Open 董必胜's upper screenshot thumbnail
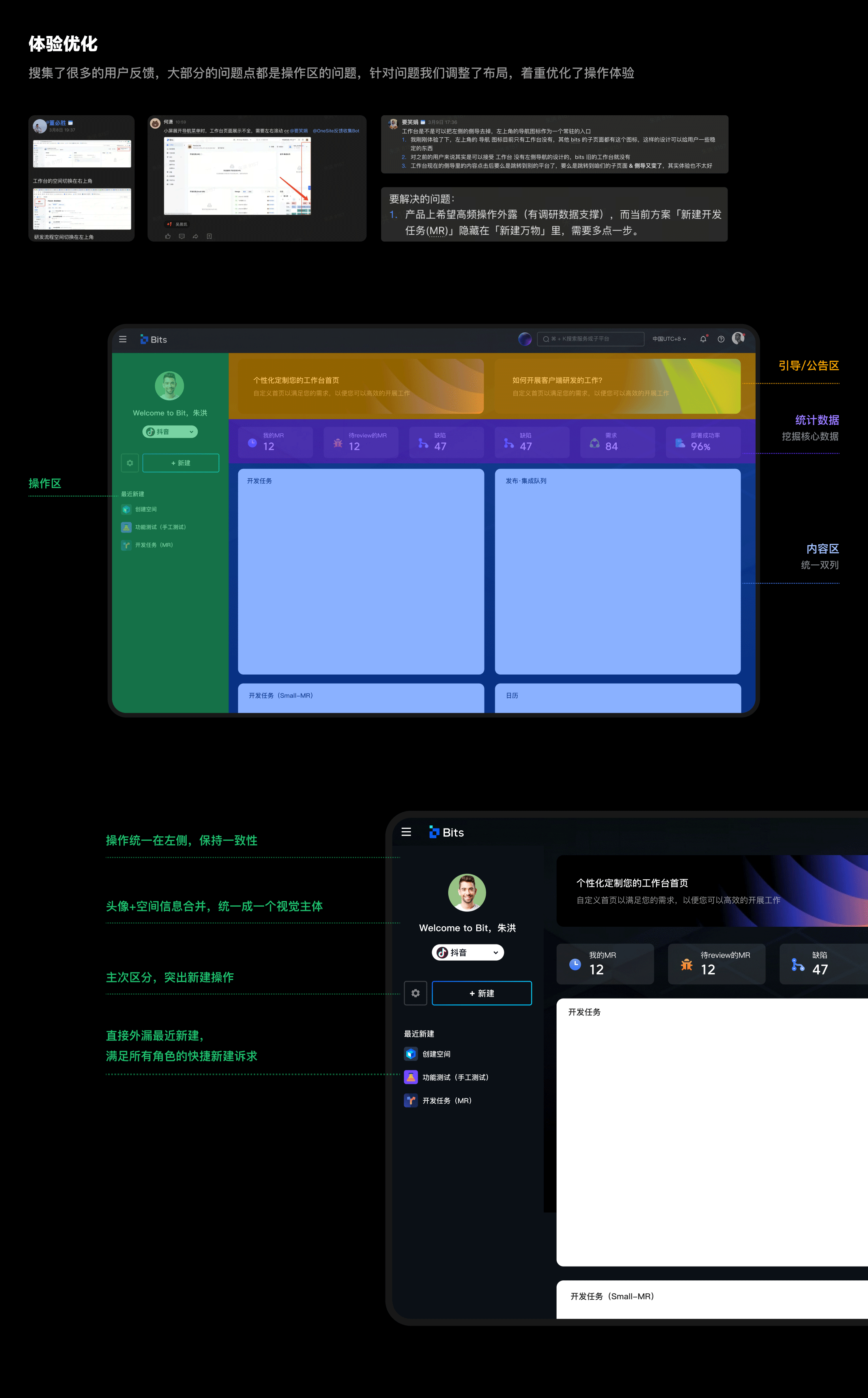 click(x=82, y=153)
